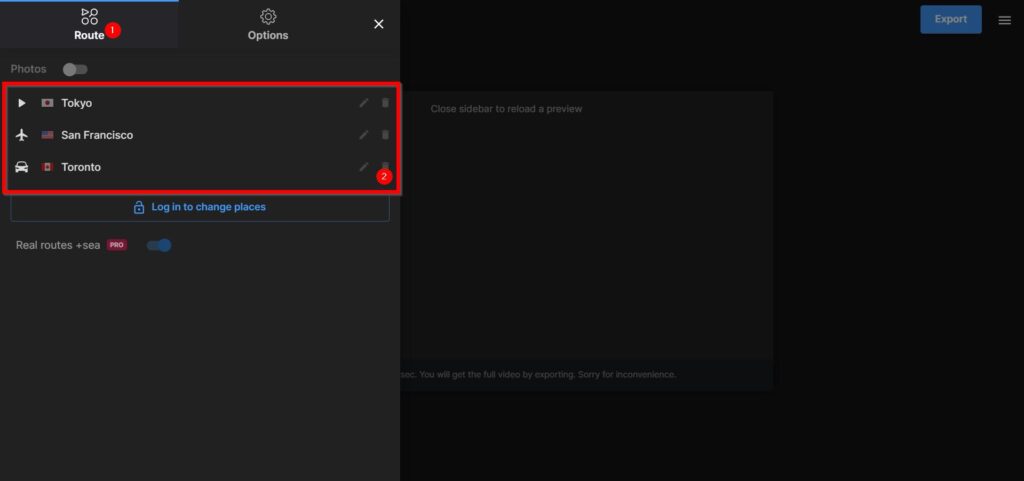Image resolution: width=1024 pixels, height=481 pixels.
Task: Select the San Francisco place name
Action: click(97, 135)
